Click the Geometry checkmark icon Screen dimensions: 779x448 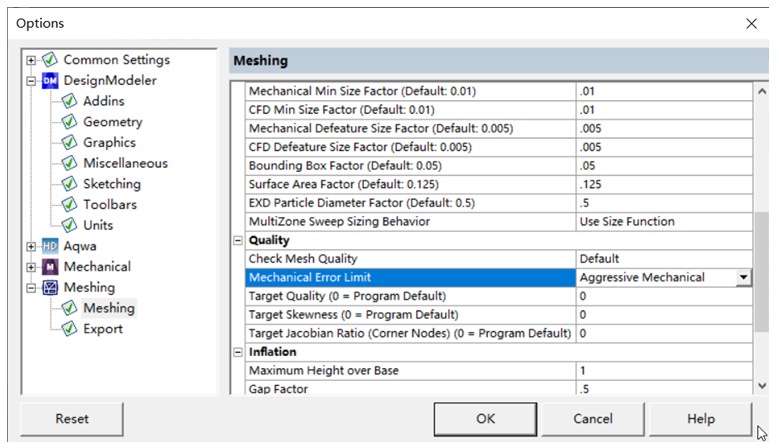click(70, 122)
